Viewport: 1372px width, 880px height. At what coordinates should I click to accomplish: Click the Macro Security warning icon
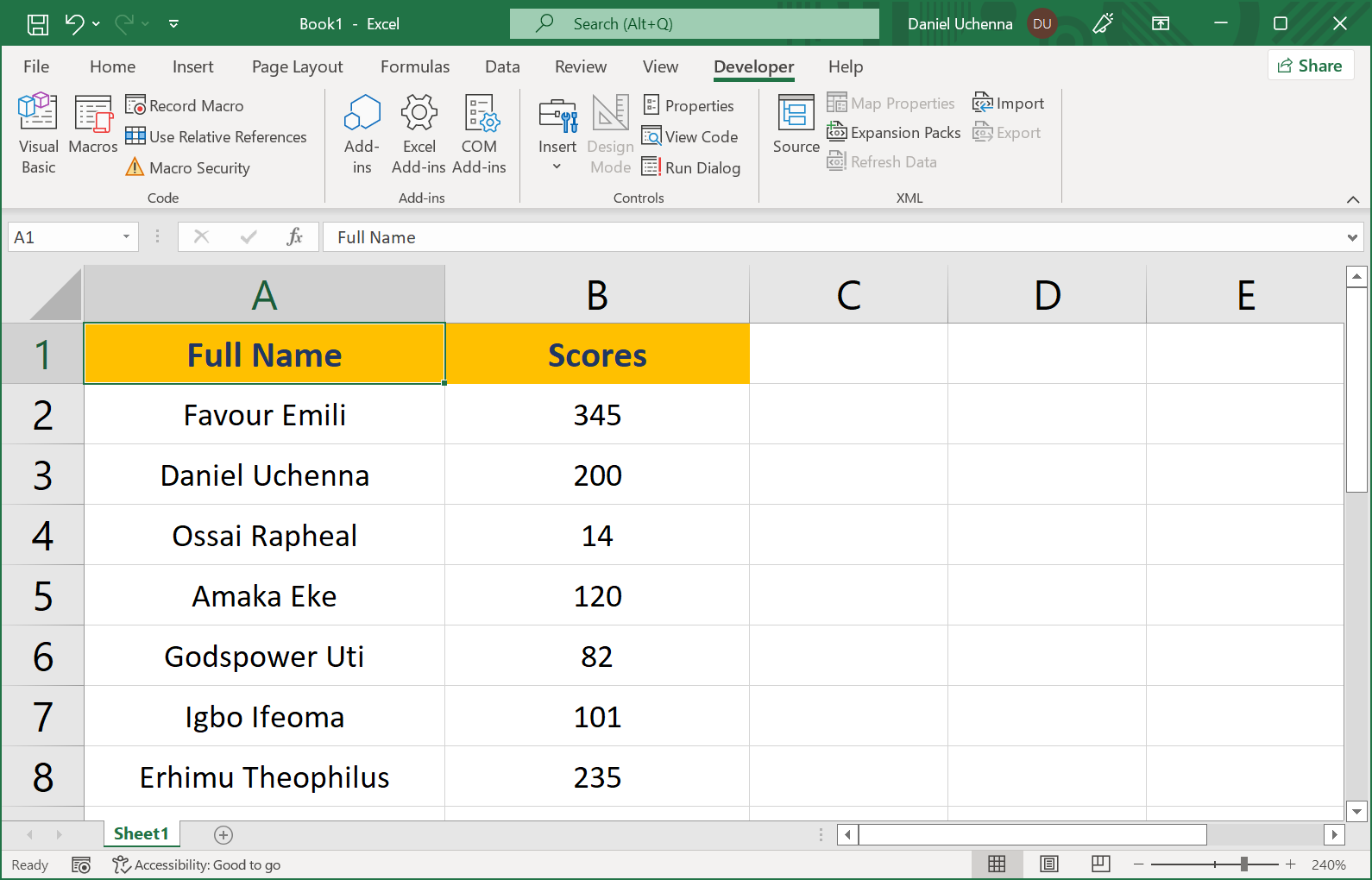(x=135, y=167)
